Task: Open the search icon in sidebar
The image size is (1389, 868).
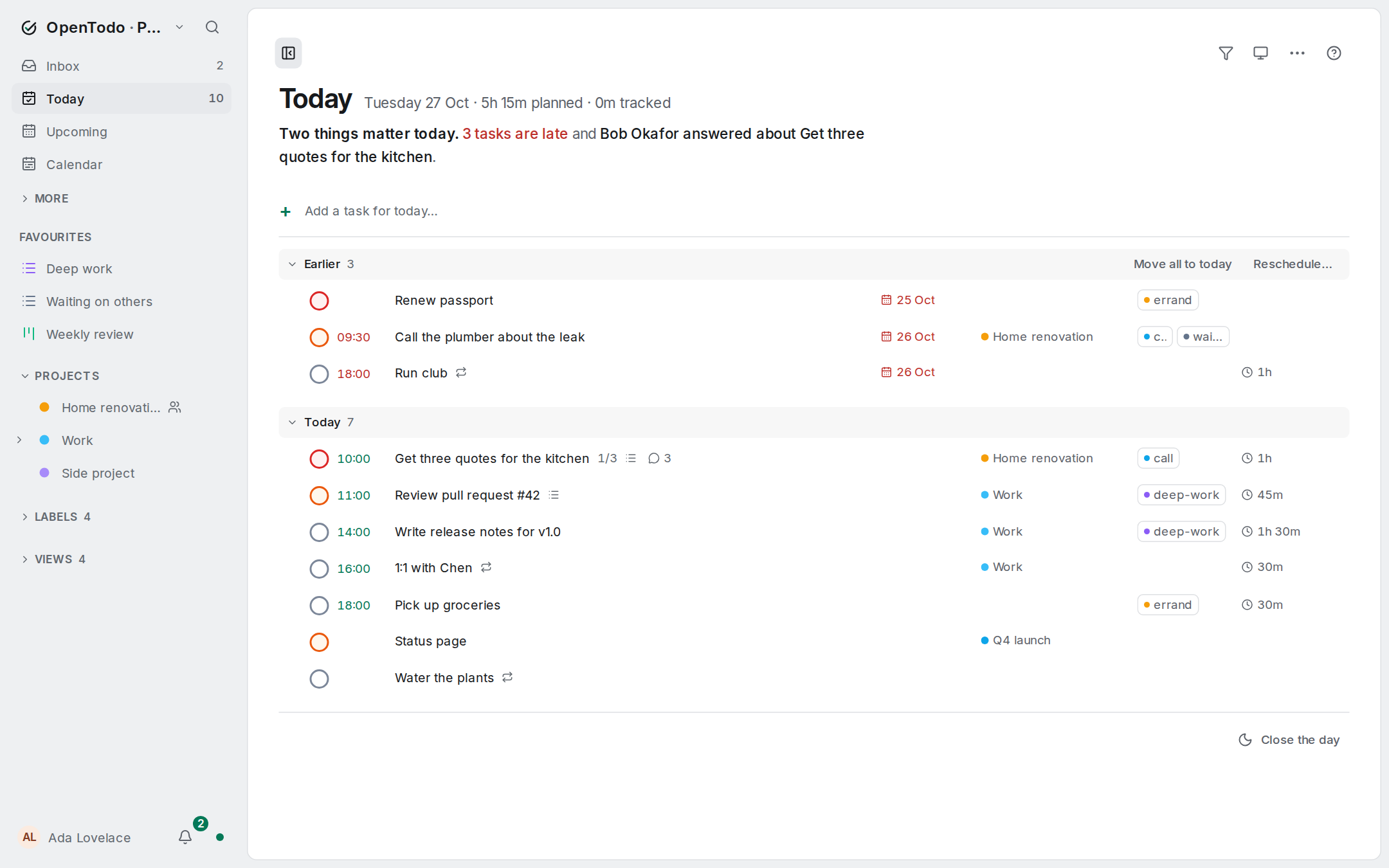Action: [x=212, y=27]
